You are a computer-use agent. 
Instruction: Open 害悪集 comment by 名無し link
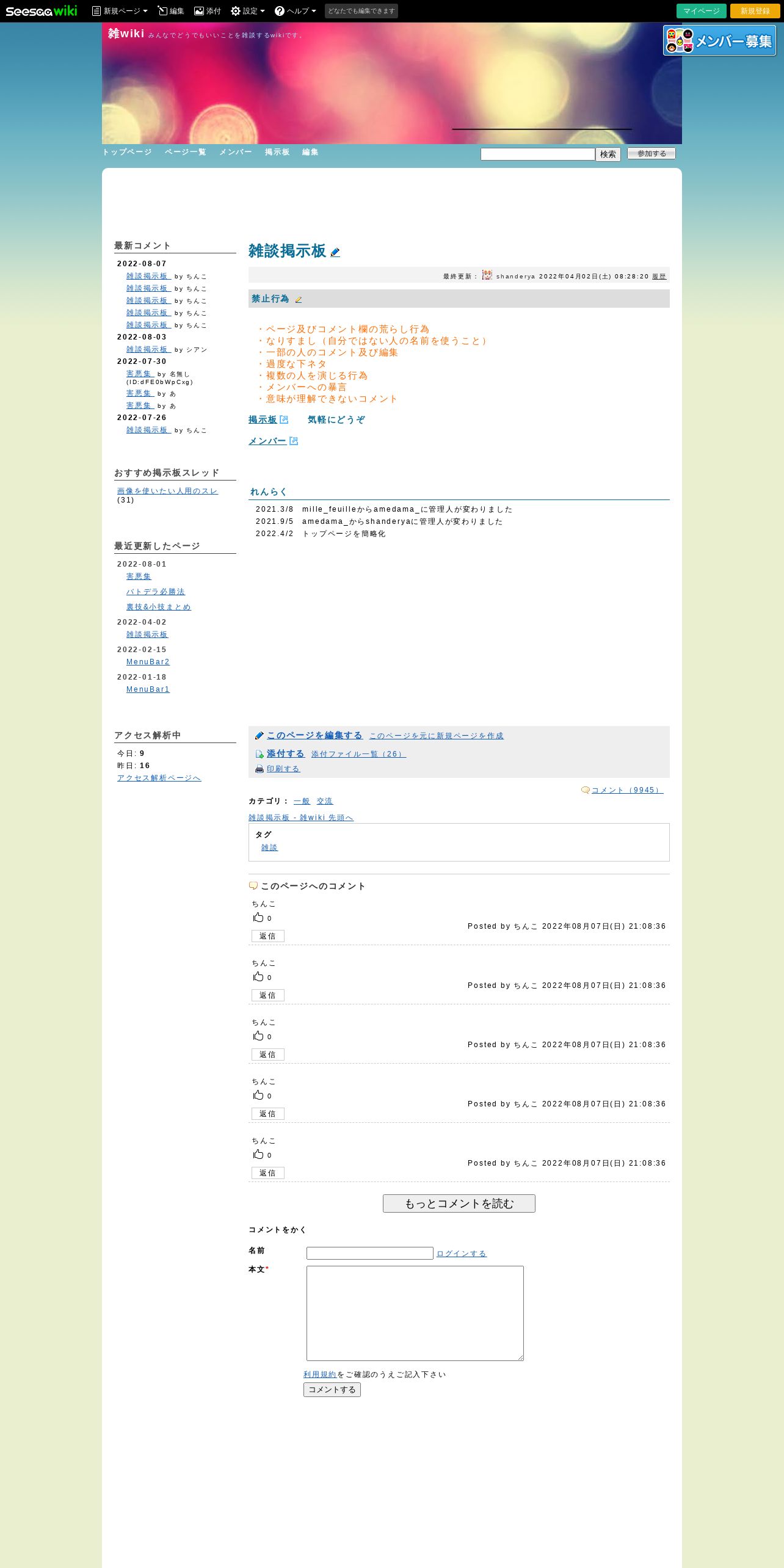click(x=140, y=374)
